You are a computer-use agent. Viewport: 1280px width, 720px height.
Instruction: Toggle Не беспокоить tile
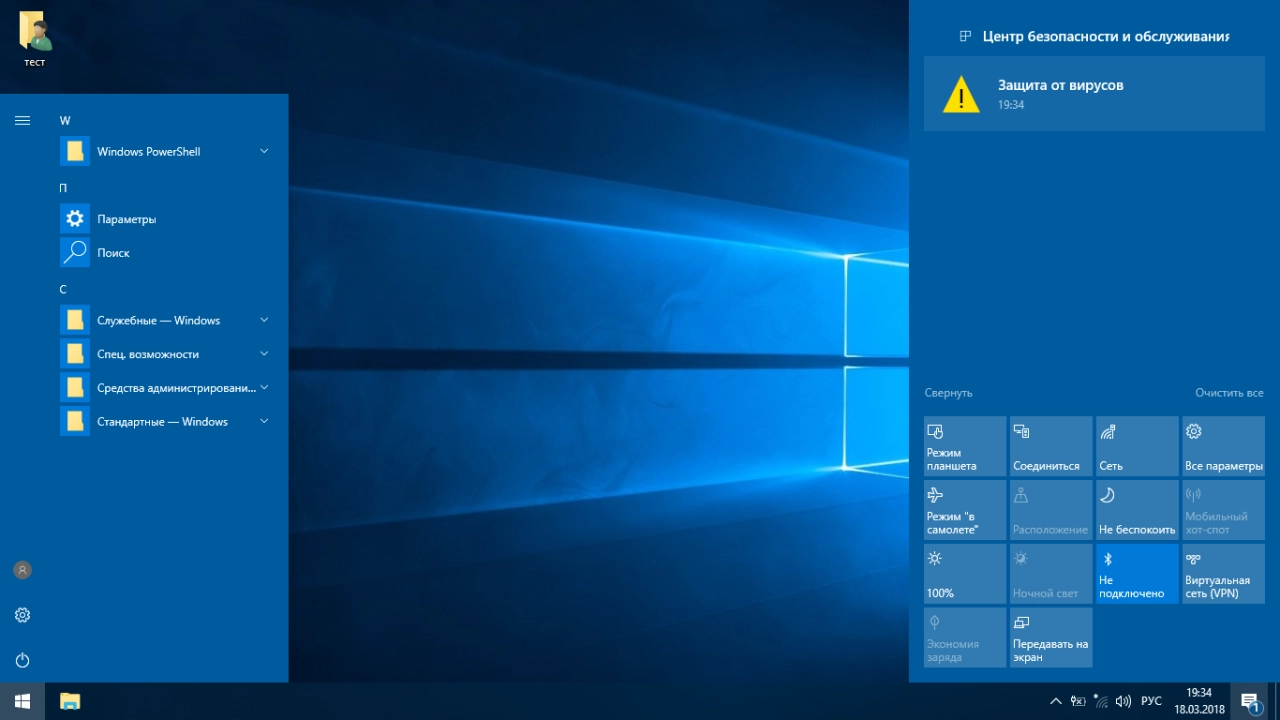(x=1137, y=510)
